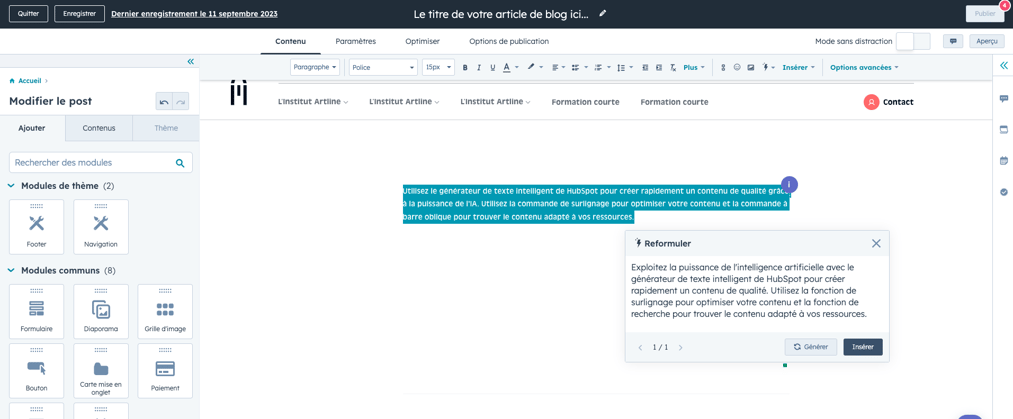This screenshot has width=1013, height=419.
Task: Click the preview panel icon in right sidebar
Action: click(x=1003, y=129)
